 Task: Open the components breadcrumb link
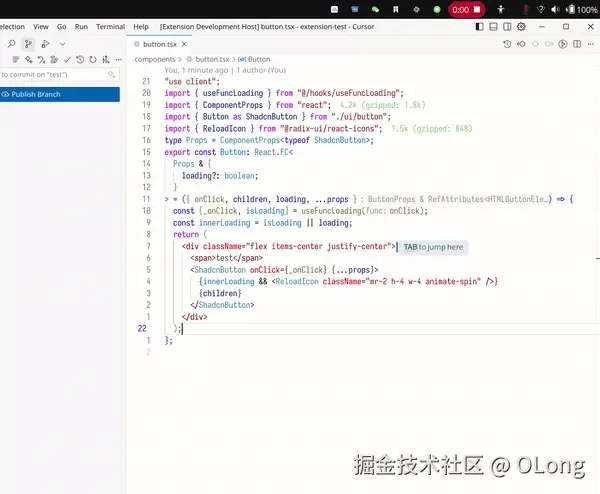[155, 59]
